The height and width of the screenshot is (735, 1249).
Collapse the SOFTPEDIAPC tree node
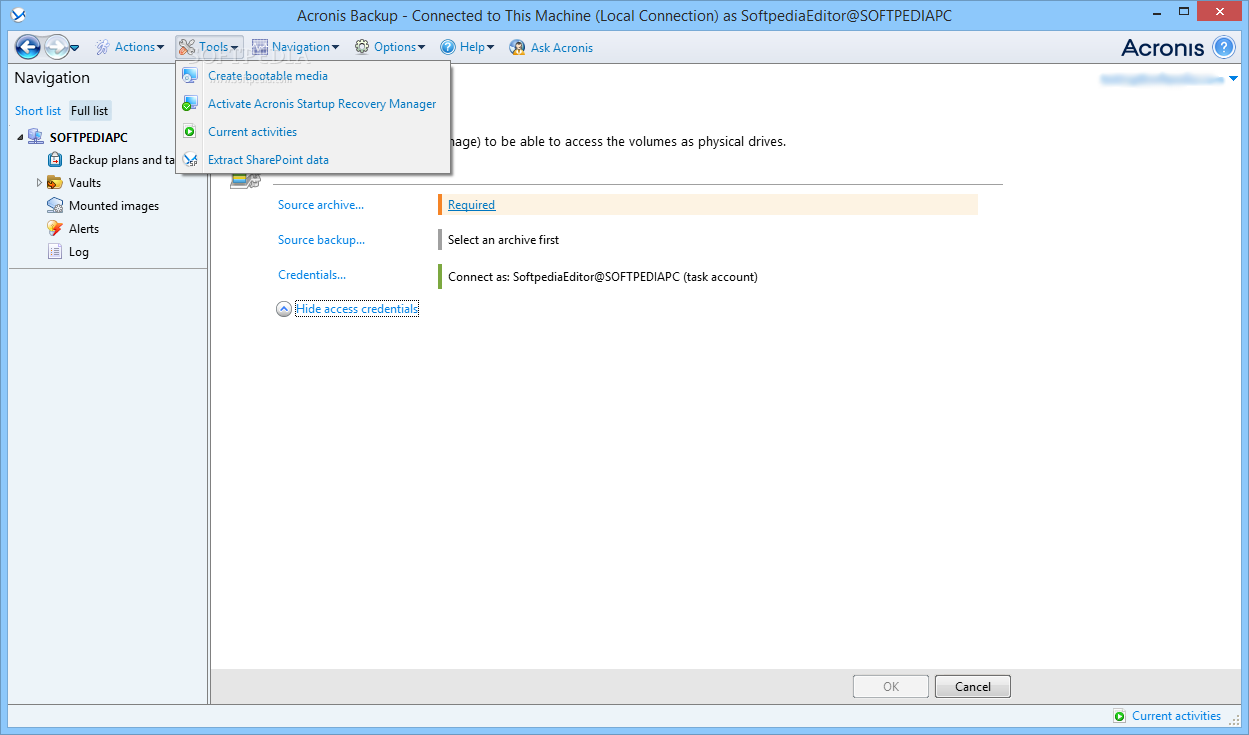pyautogui.click(x=21, y=137)
